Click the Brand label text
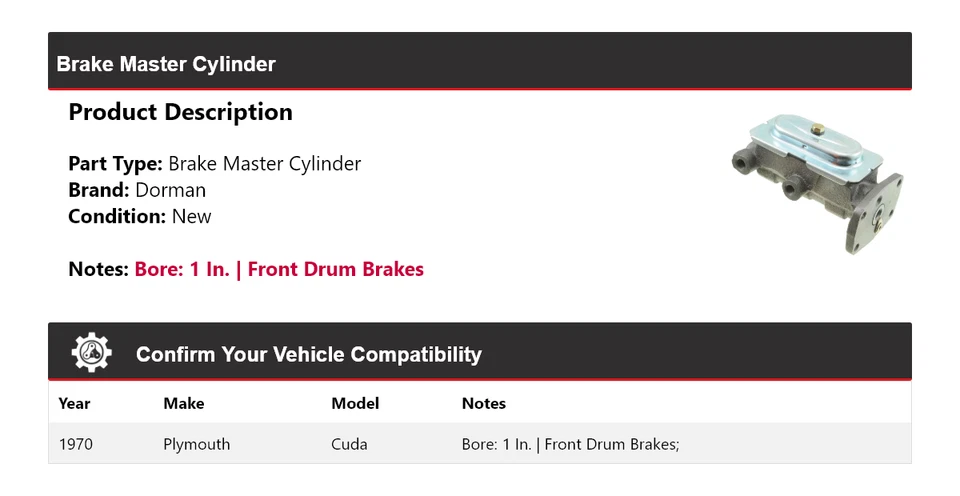The width and height of the screenshot is (960, 496). (98, 190)
